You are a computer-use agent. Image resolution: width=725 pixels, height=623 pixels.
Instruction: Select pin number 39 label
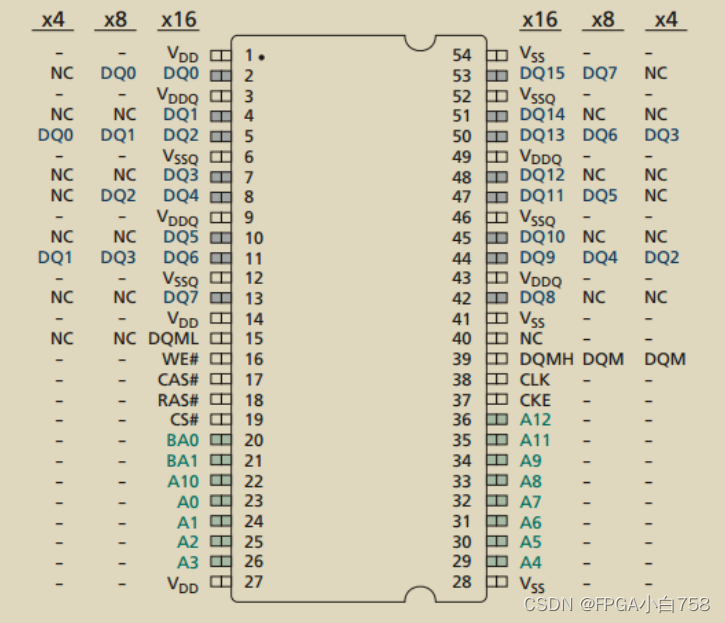[x=461, y=359]
